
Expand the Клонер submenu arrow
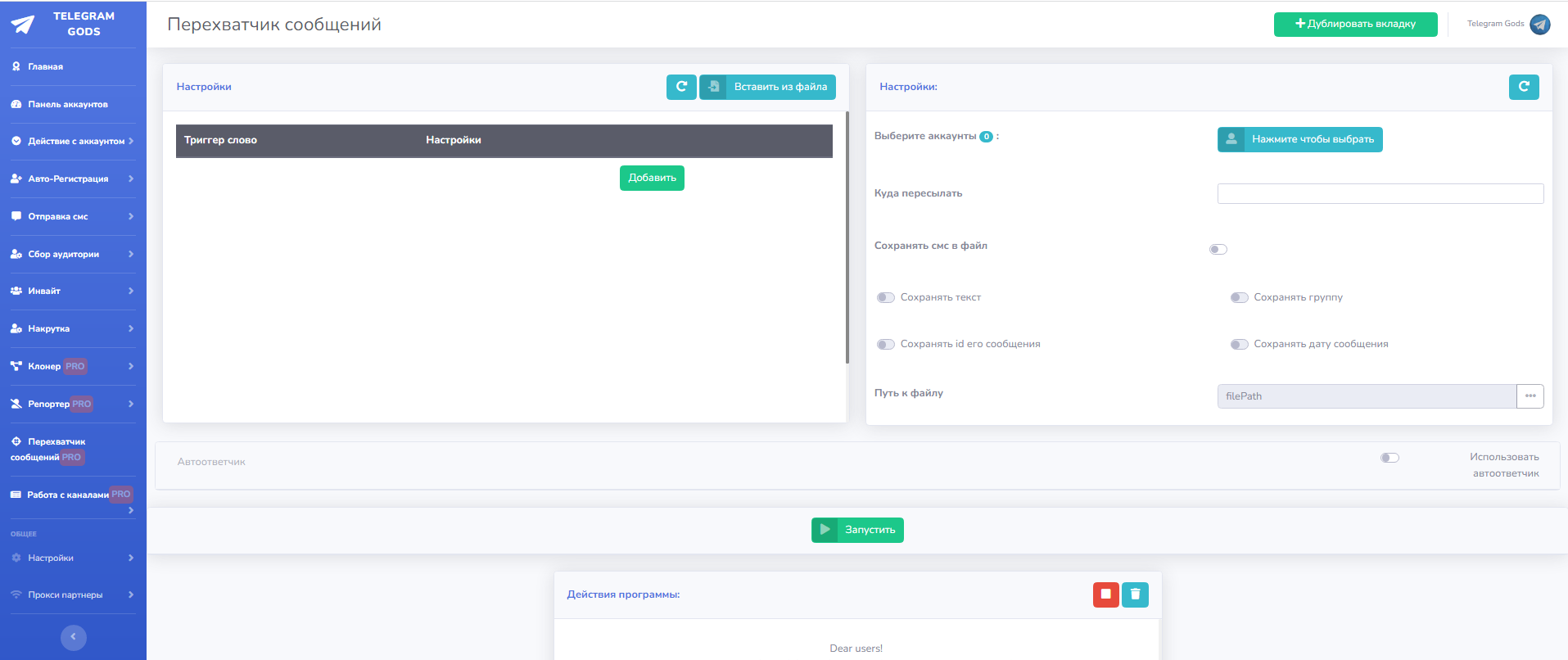coord(131,366)
